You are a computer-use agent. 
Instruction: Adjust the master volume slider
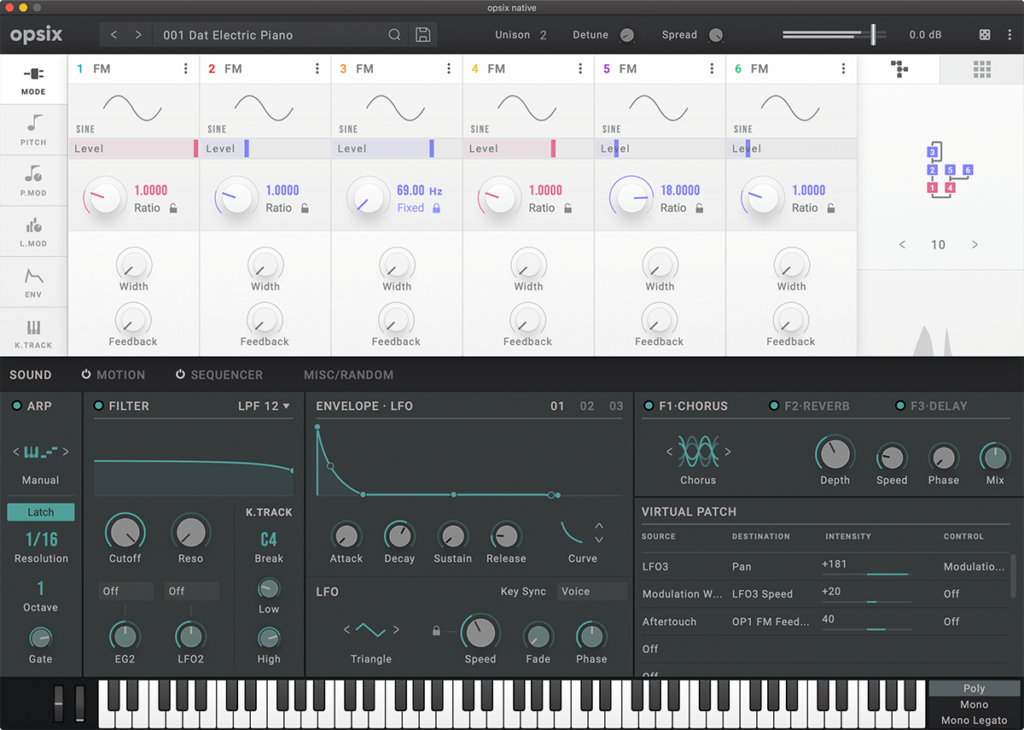873,34
